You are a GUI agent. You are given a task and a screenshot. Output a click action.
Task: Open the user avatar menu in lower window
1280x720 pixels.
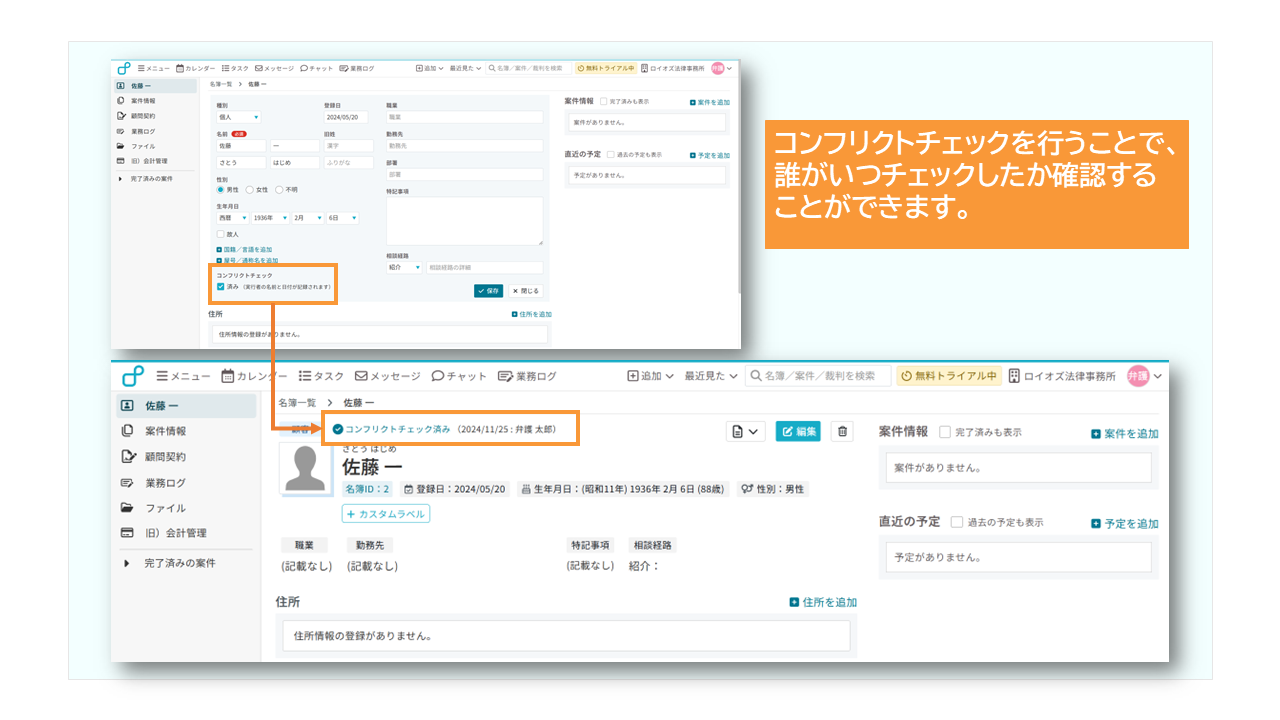click(1144, 376)
